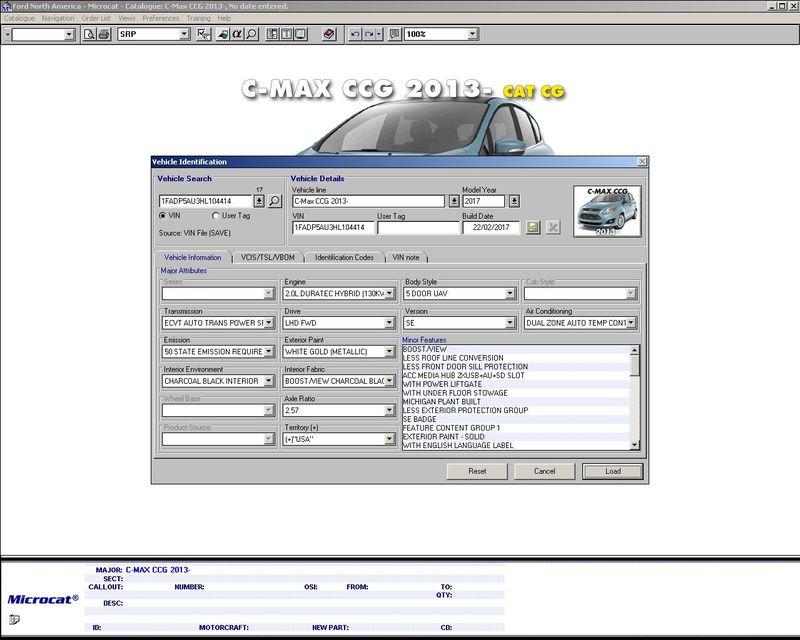Expand the Emission dropdown

pyautogui.click(x=269, y=352)
